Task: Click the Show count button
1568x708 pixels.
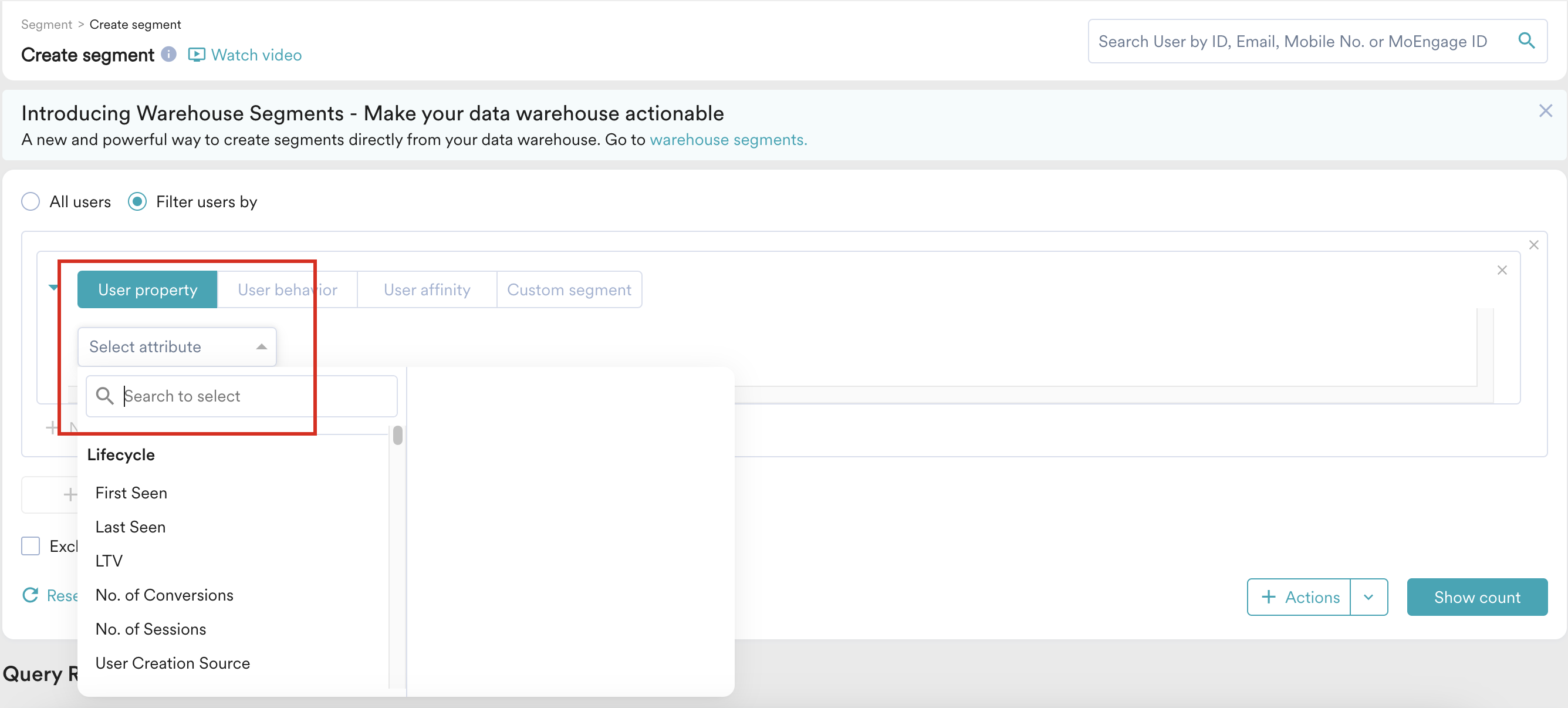Action: 1476,596
